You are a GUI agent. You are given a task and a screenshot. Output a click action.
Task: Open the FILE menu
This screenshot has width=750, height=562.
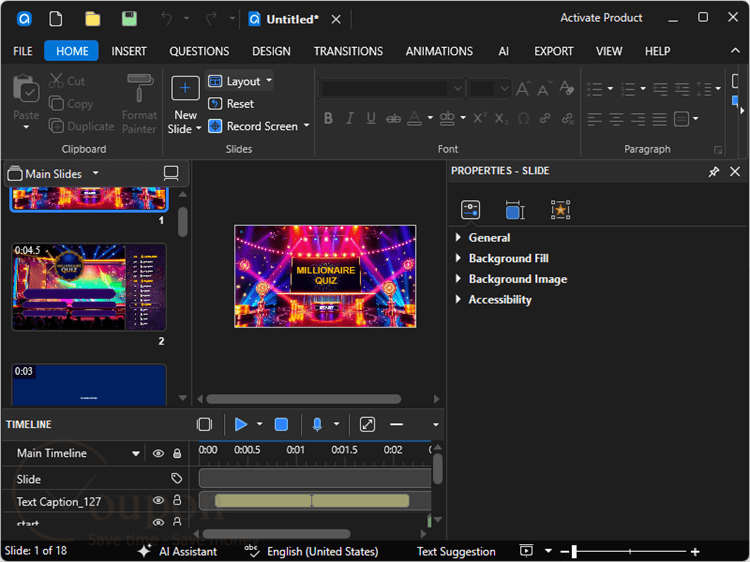[x=22, y=51]
